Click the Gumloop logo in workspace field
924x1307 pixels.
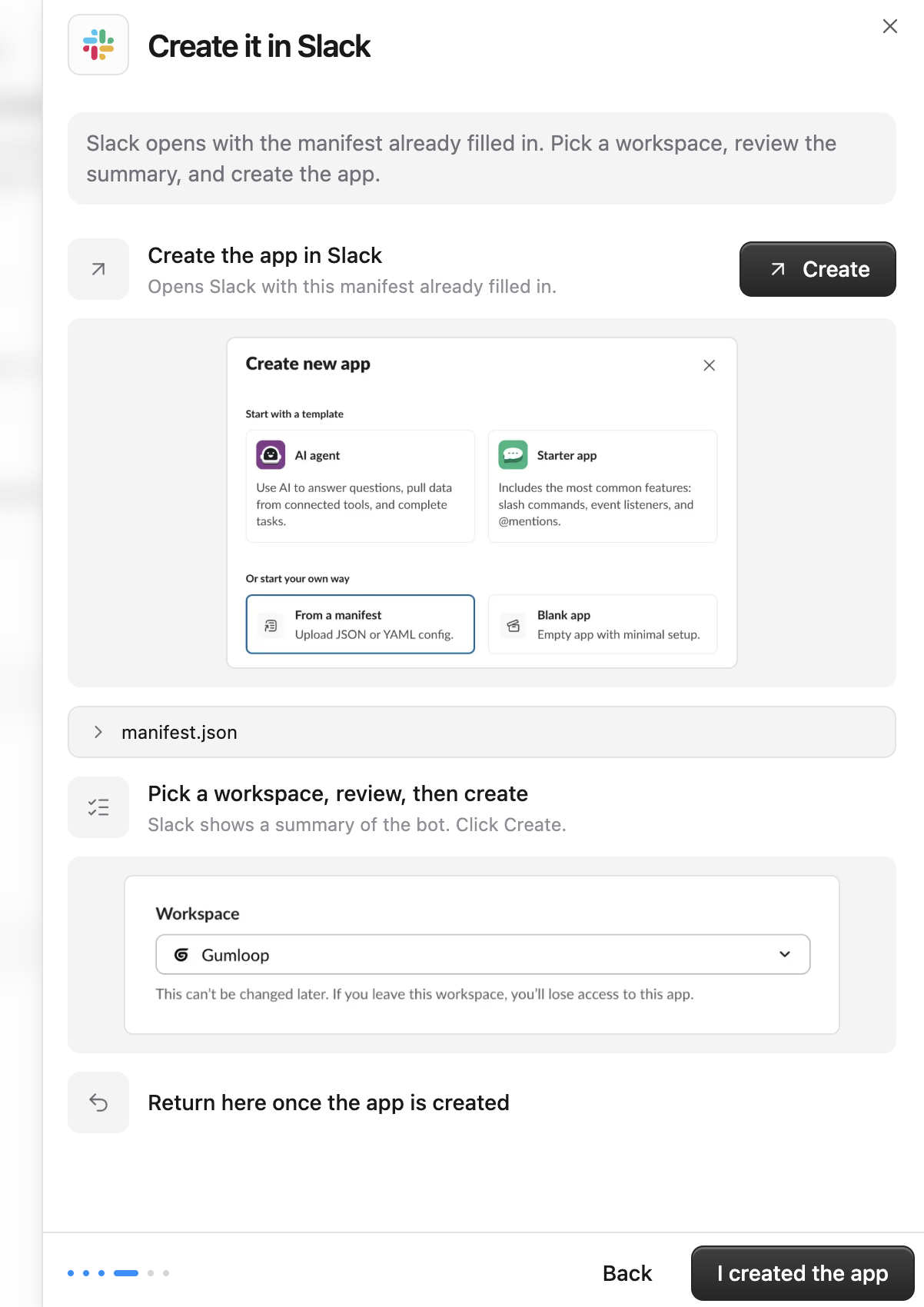(181, 955)
